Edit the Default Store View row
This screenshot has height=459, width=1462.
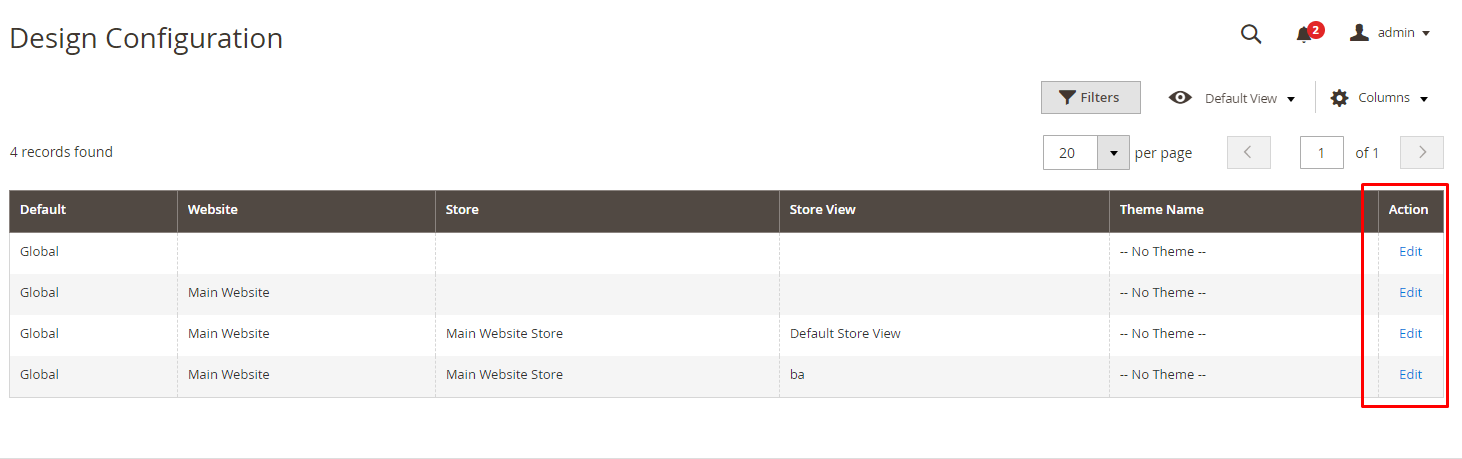[x=1410, y=334]
